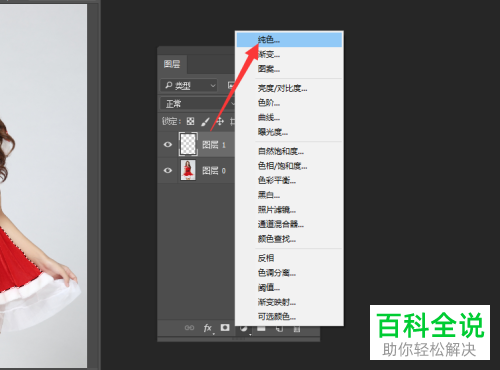
Task: Add a layer mask icon
Action: (225, 328)
